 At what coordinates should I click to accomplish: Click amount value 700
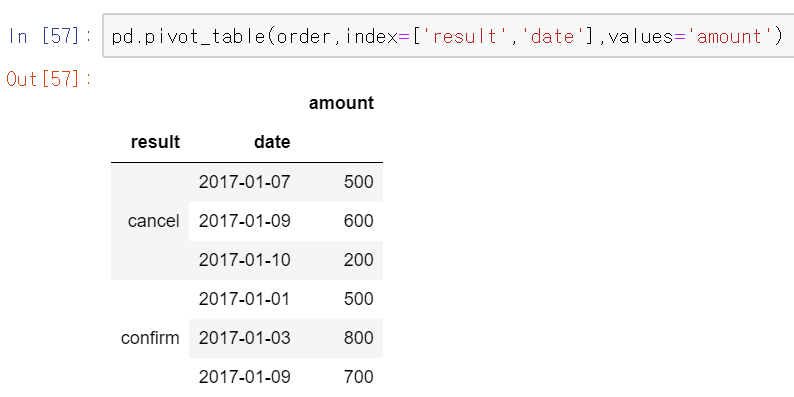point(359,377)
